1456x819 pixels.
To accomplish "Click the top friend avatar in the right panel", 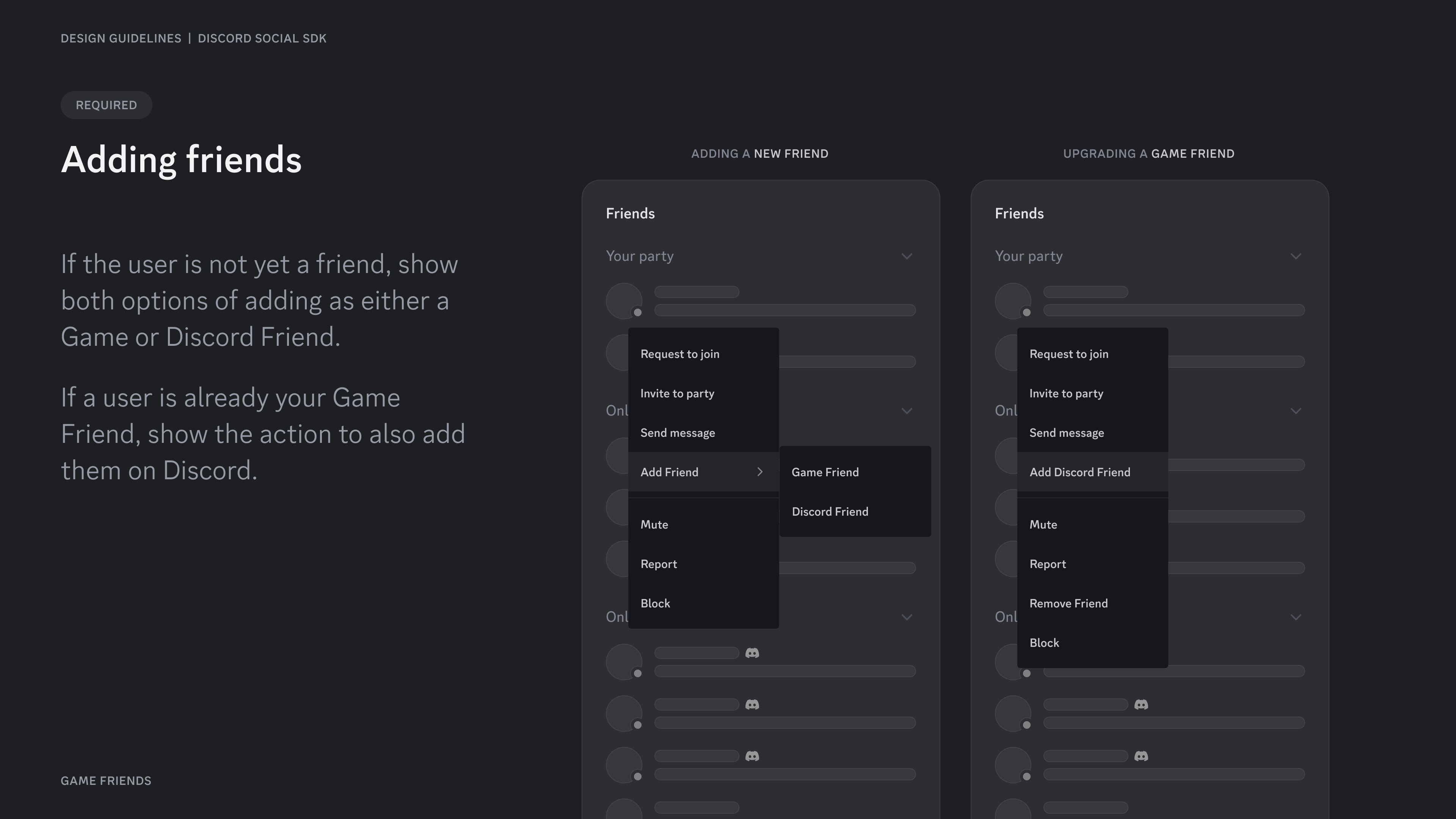I will (x=1013, y=662).
